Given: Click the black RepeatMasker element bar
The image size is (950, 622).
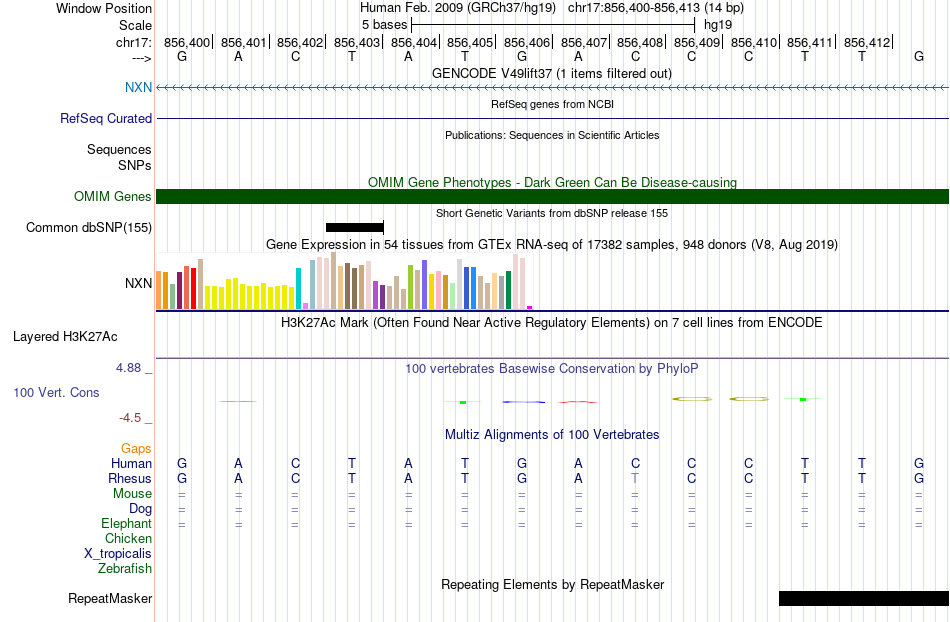Looking at the screenshot, I should 864,598.
